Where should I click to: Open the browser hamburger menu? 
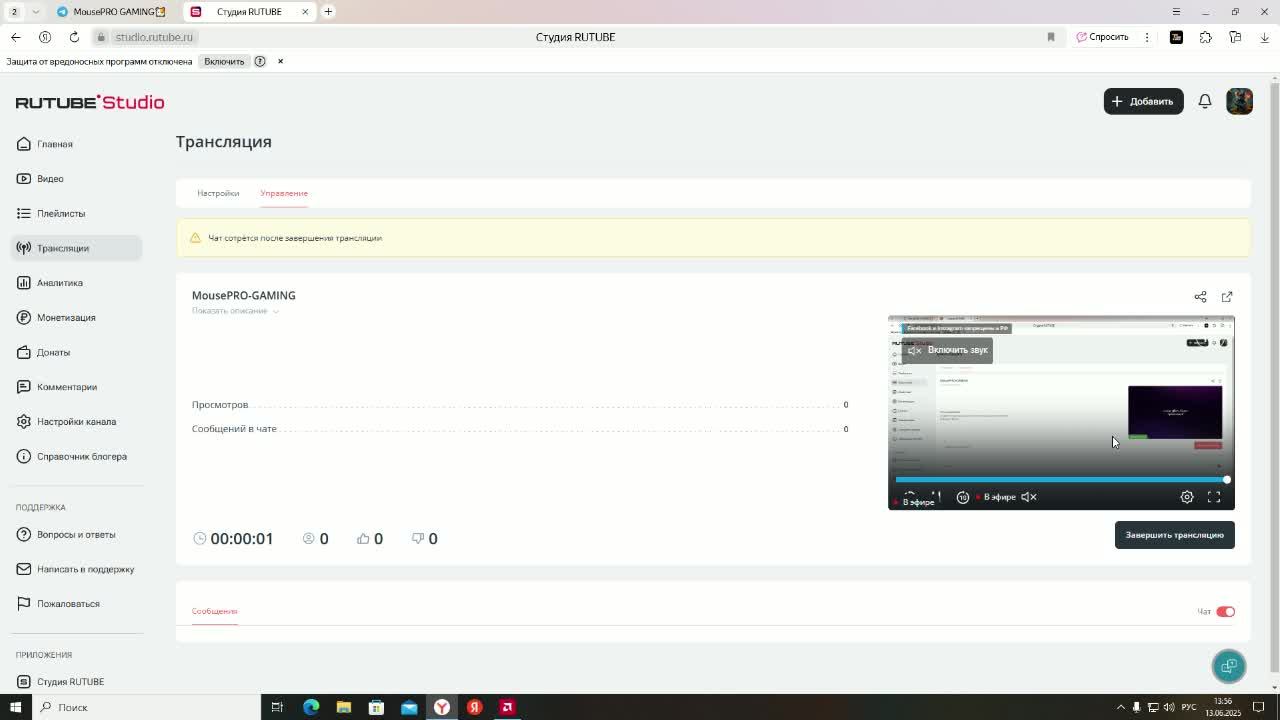pyautogui.click(x=1176, y=12)
